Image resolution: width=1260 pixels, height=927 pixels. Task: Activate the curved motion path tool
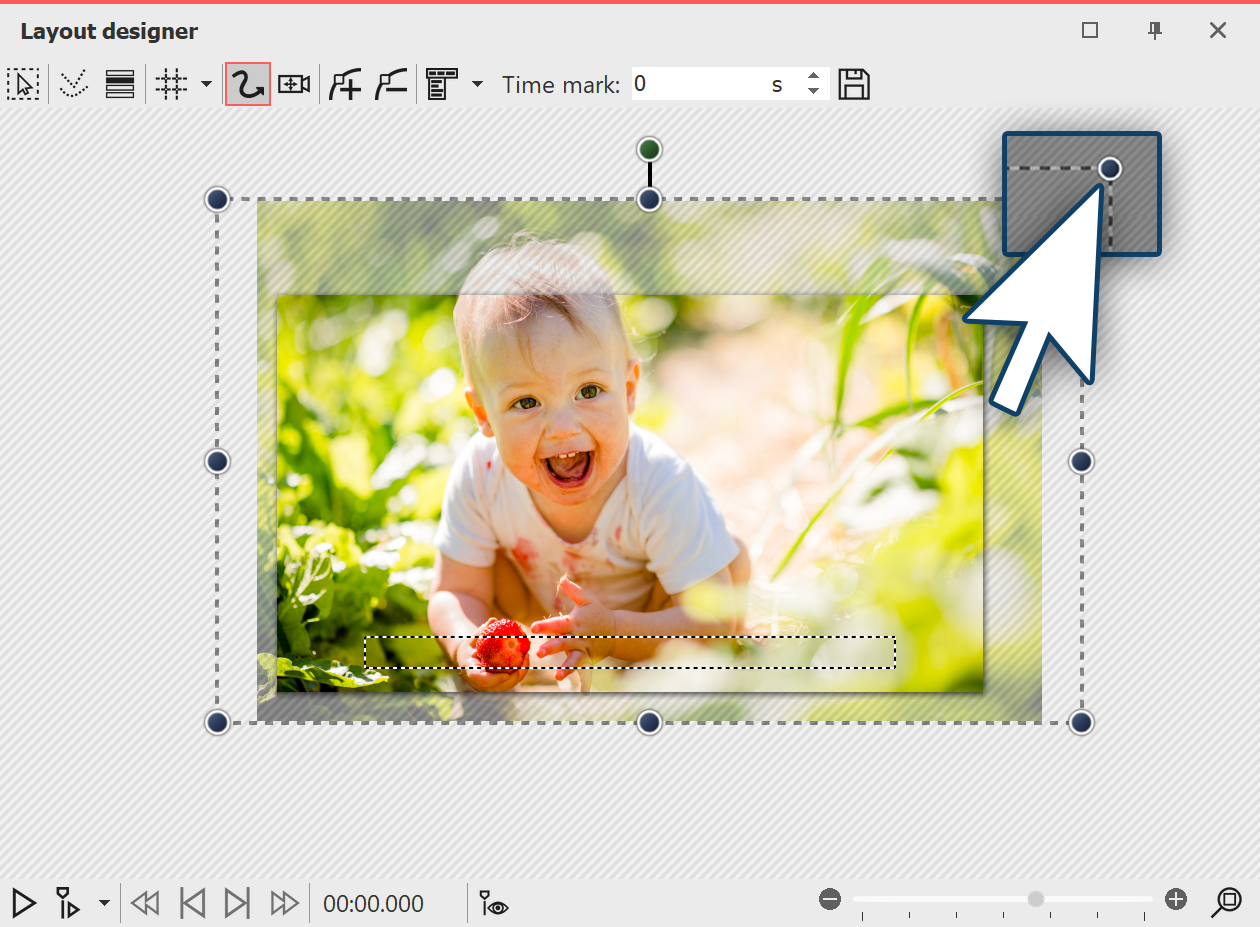[x=247, y=84]
